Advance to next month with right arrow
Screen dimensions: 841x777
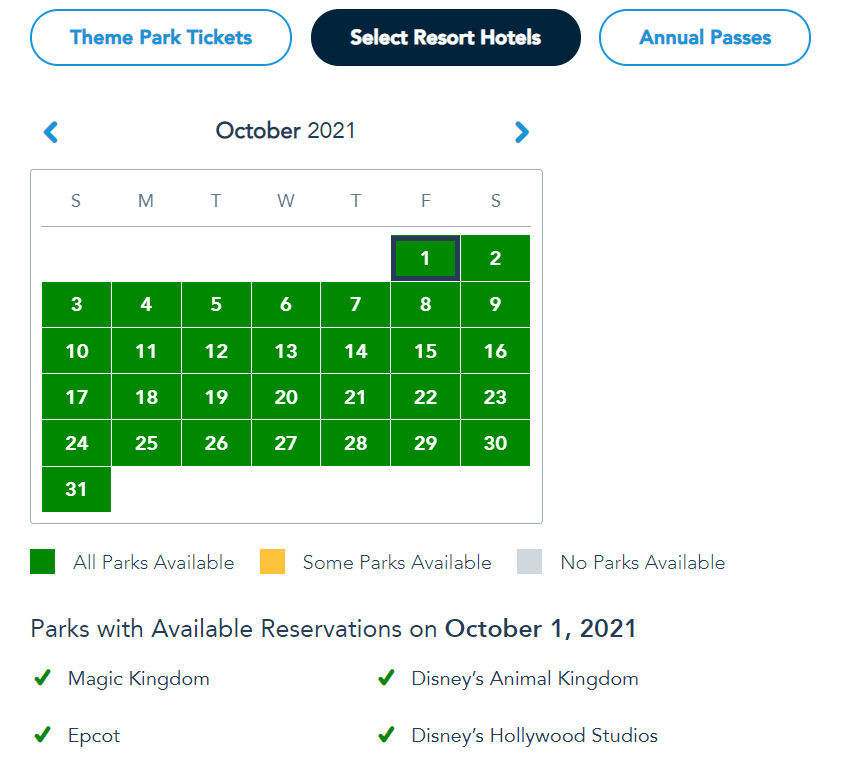pos(521,132)
